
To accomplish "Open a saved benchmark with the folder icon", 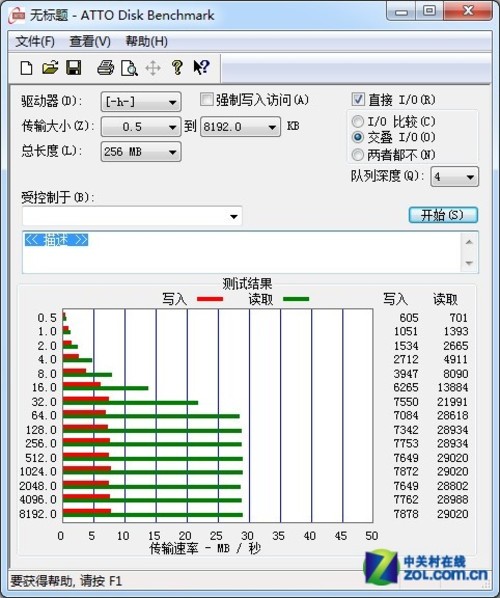I will 50,68.
